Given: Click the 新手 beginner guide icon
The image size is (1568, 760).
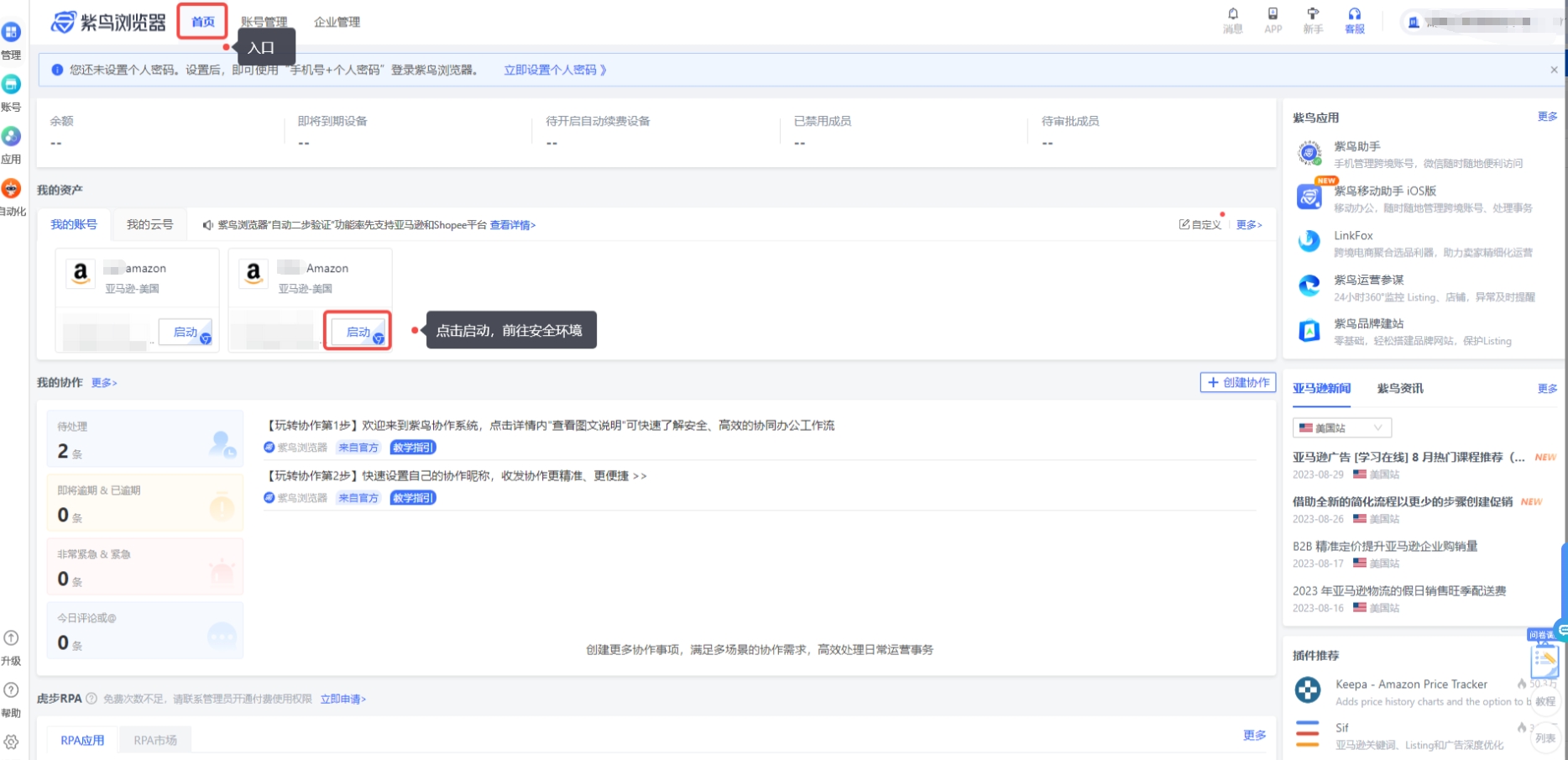Looking at the screenshot, I should 1313,15.
